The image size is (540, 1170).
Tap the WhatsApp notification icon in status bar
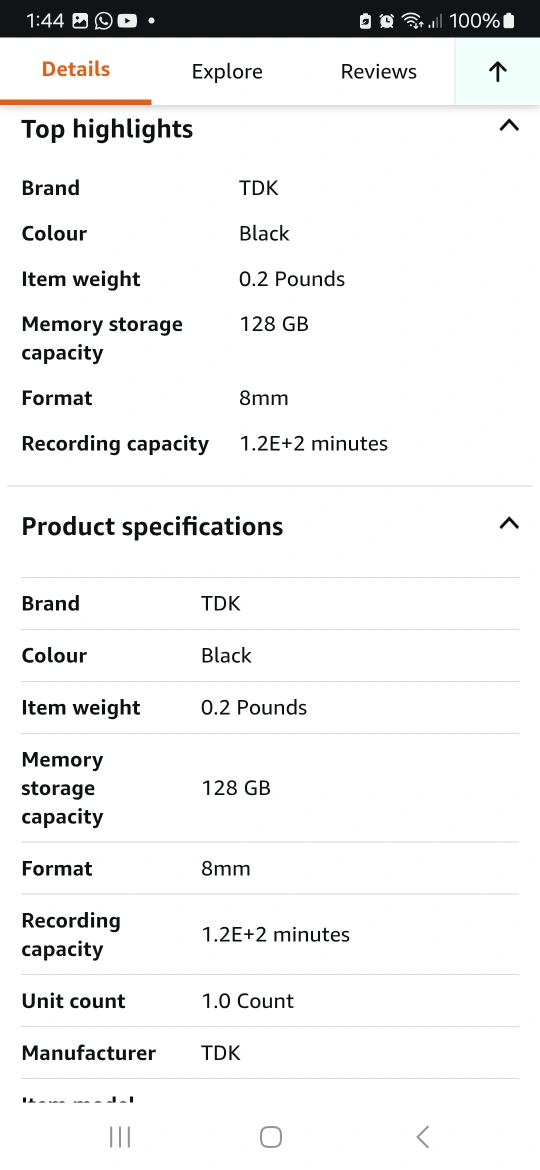pyautogui.click(x=104, y=21)
